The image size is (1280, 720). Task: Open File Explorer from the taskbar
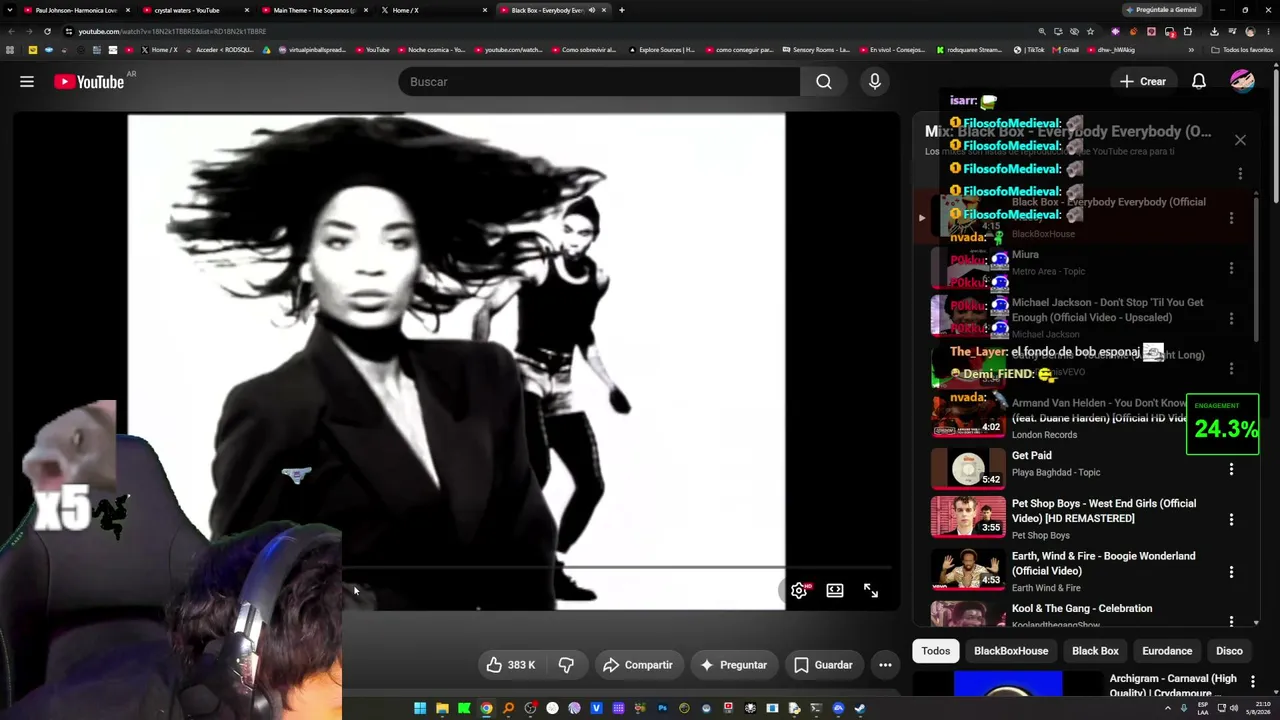[x=442, y=709]
